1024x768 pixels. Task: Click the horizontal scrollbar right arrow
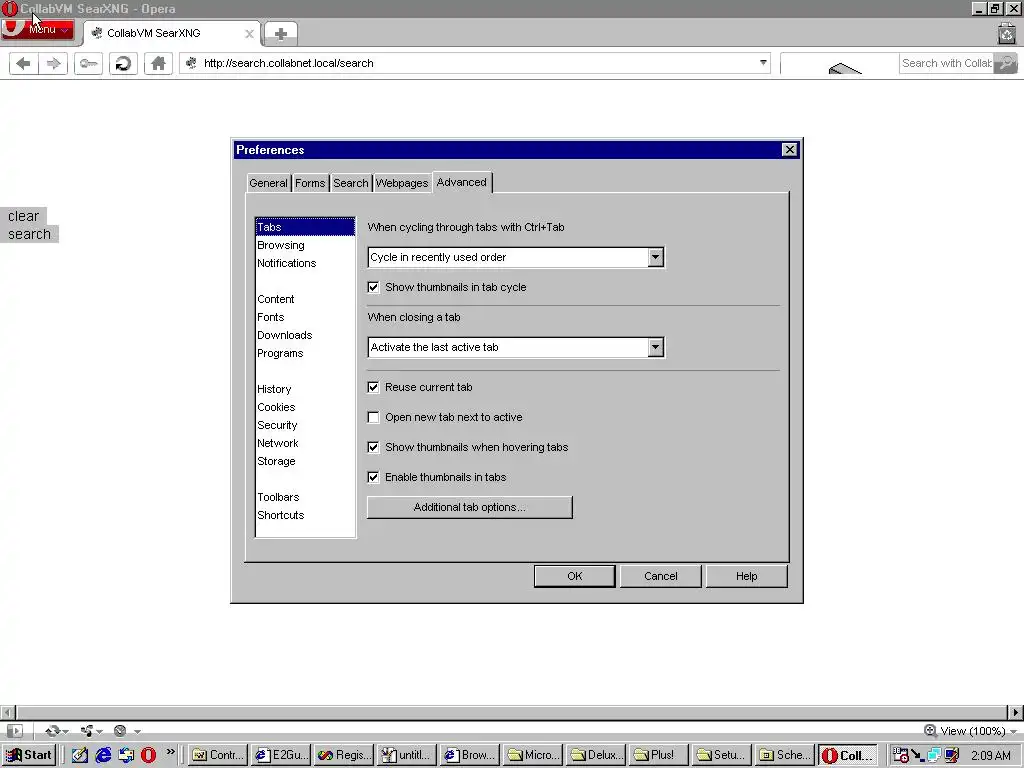tap(1016, 712)
